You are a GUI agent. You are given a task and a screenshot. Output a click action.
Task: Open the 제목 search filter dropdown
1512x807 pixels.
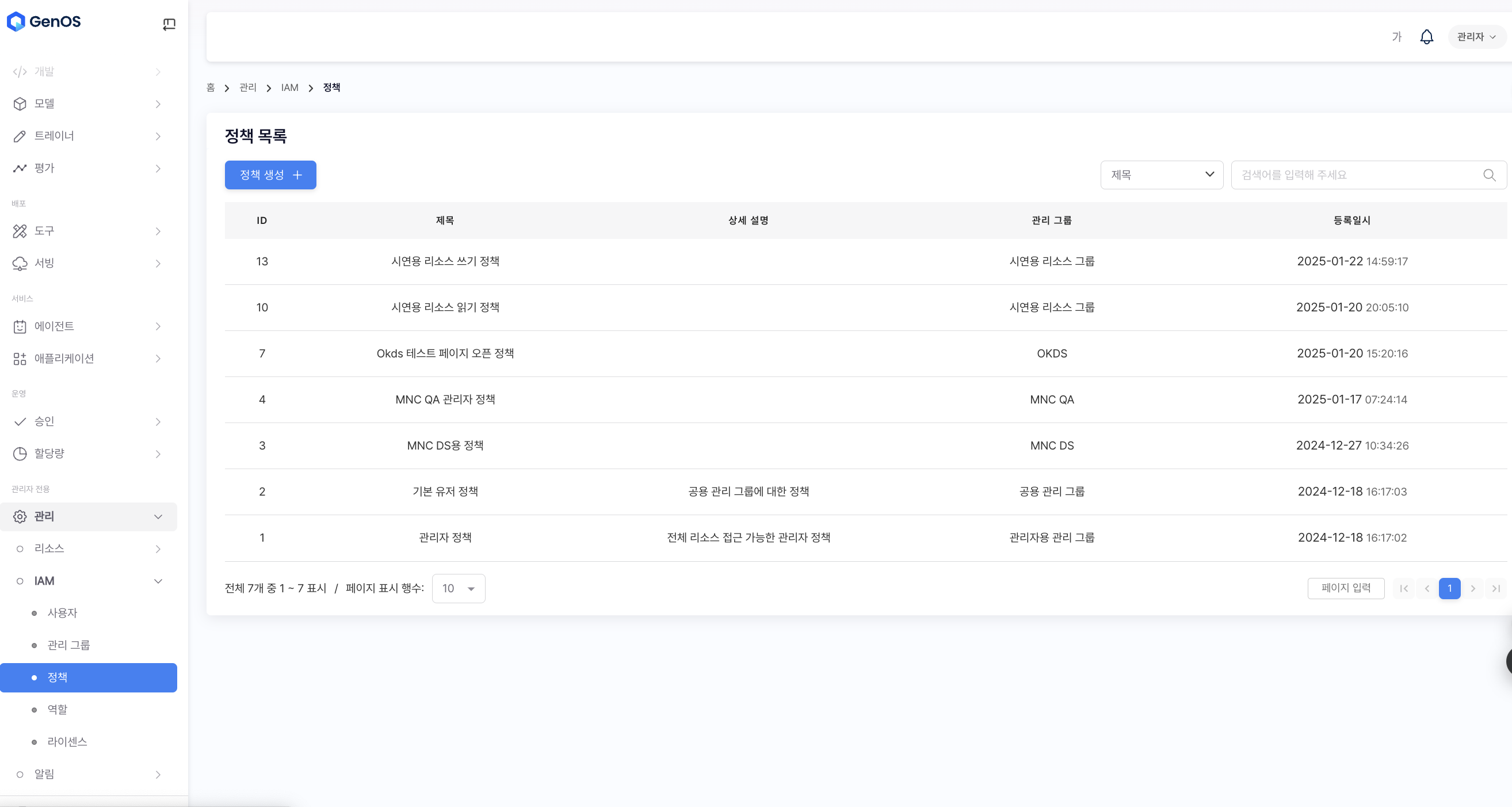click(x=1161, y=175)
